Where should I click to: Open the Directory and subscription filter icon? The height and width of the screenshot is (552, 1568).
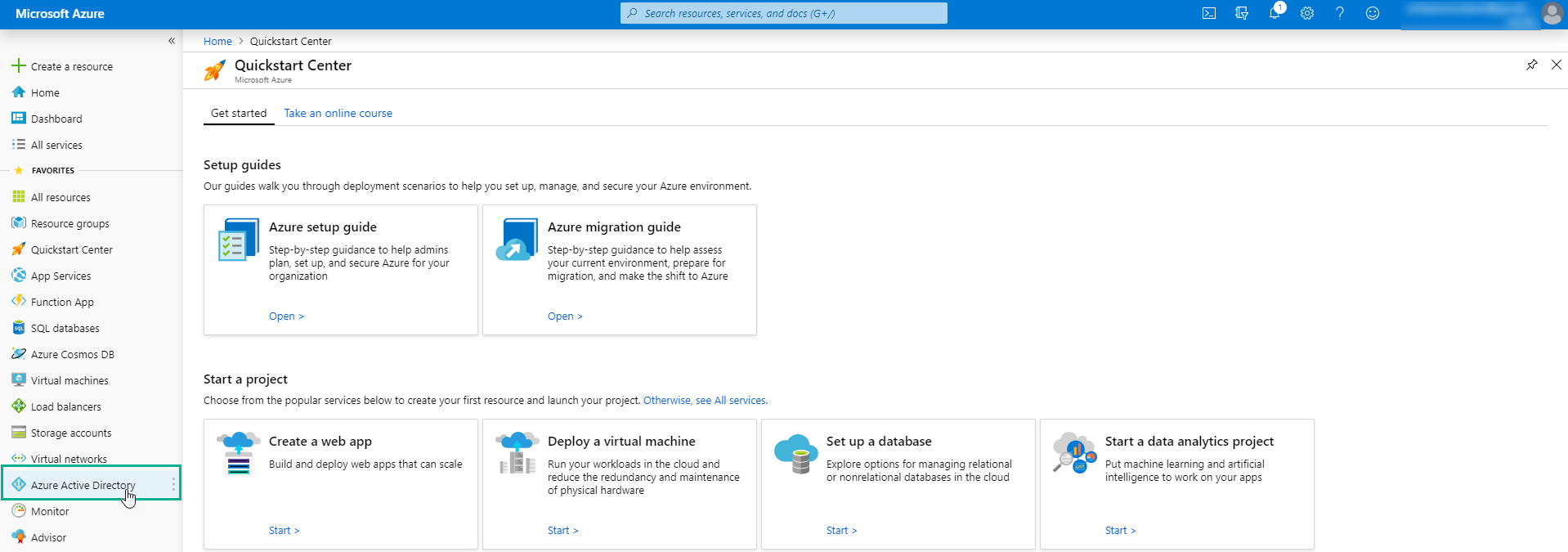1242,13
